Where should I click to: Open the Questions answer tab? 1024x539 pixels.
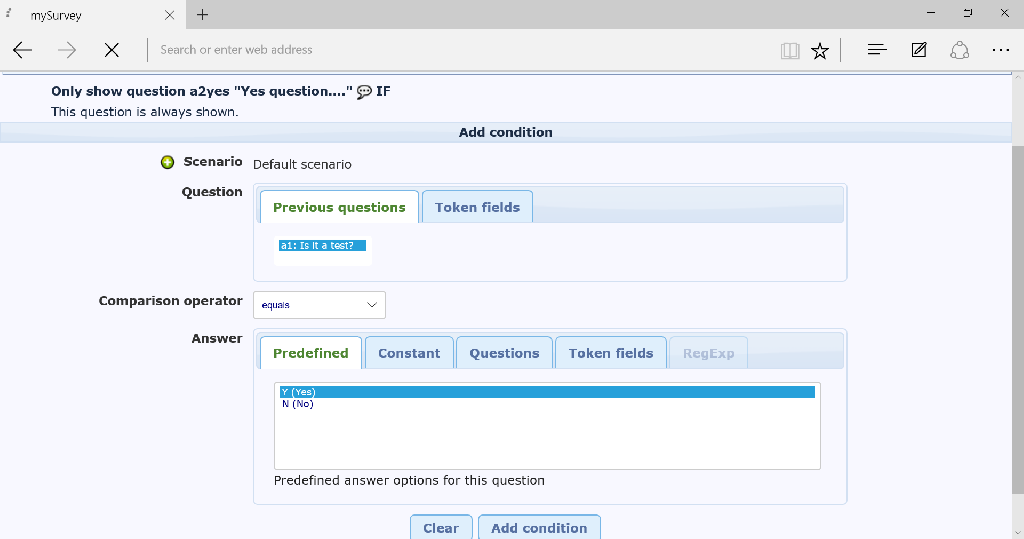pyautogui.click(x=504, y=353)
